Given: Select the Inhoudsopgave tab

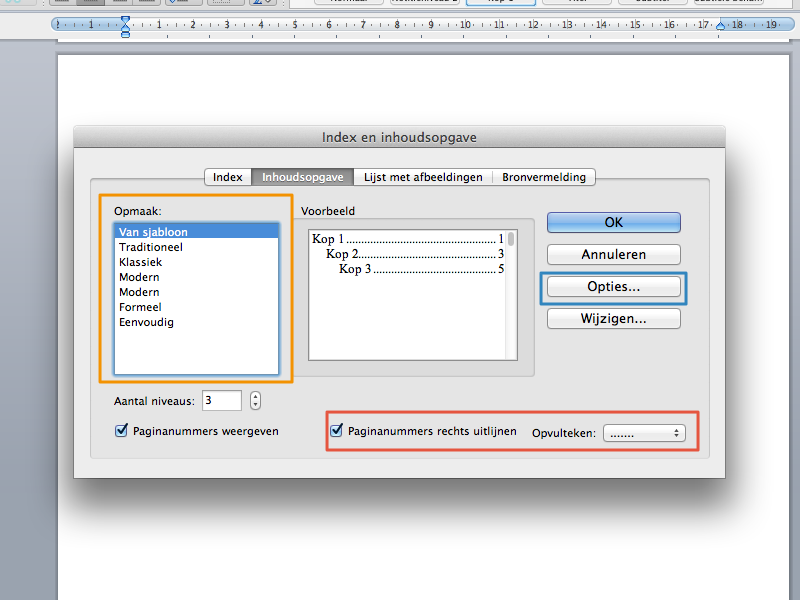Looking at the screenshot, I should coord(303,177).
